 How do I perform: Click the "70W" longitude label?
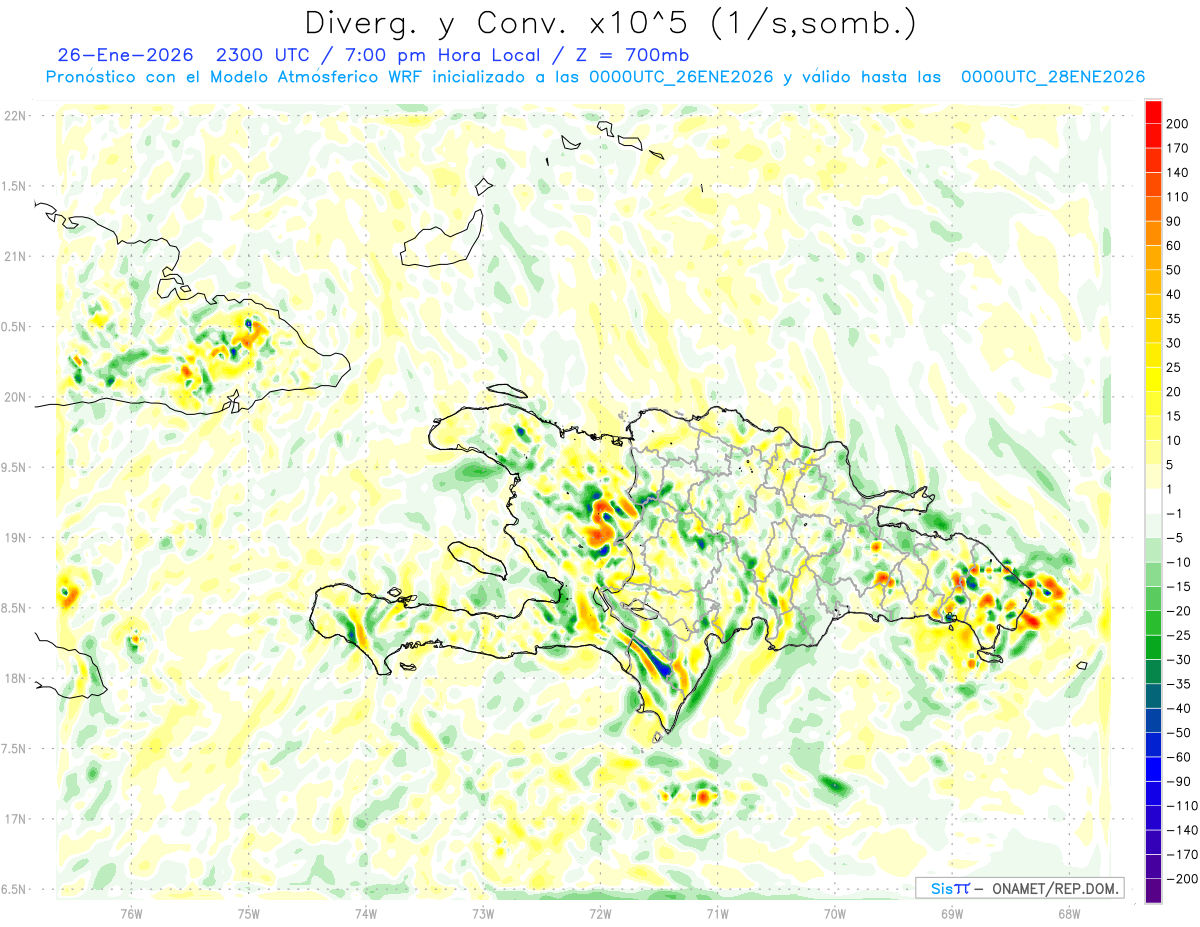point(834,913)
